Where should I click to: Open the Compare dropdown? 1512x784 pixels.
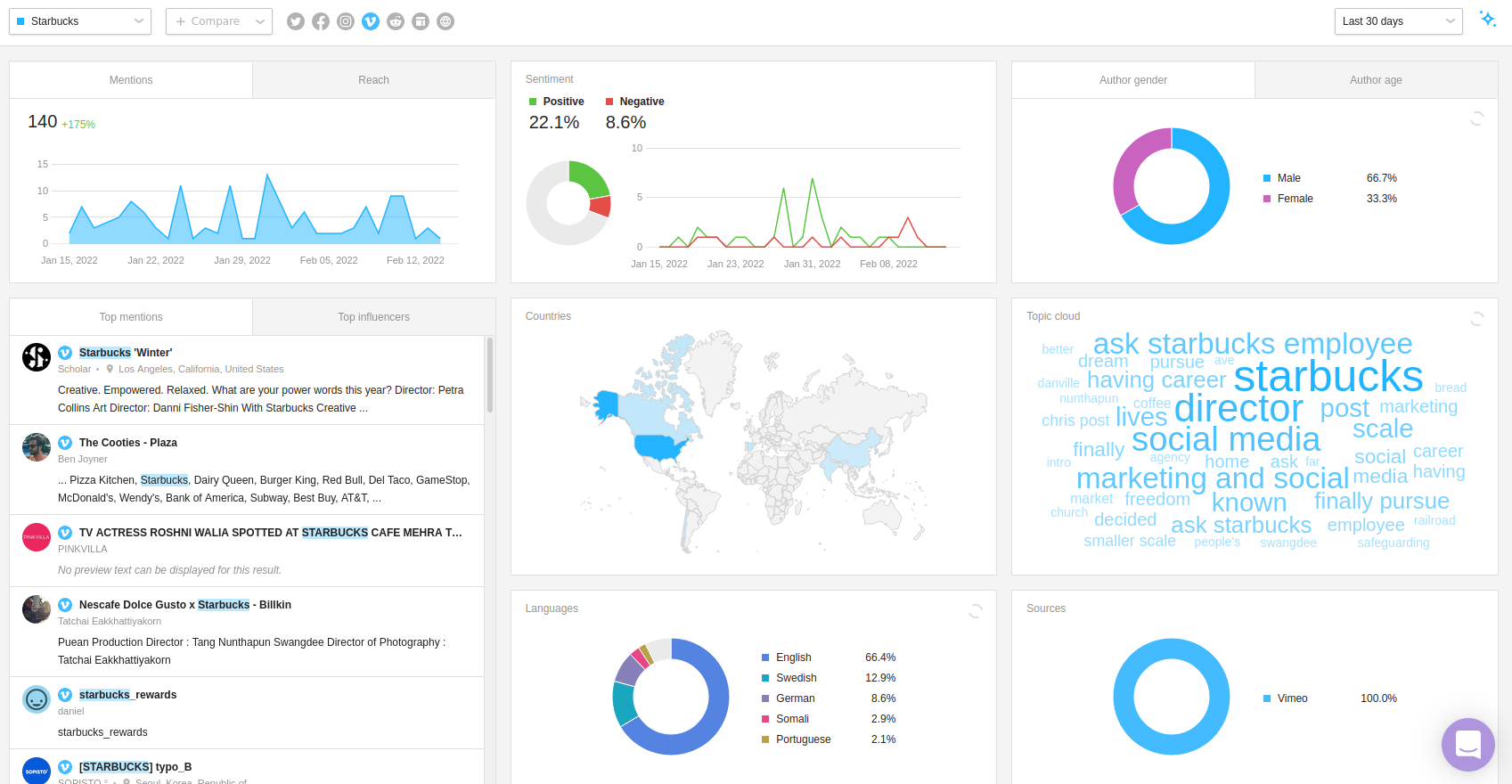tap(218, 21)
